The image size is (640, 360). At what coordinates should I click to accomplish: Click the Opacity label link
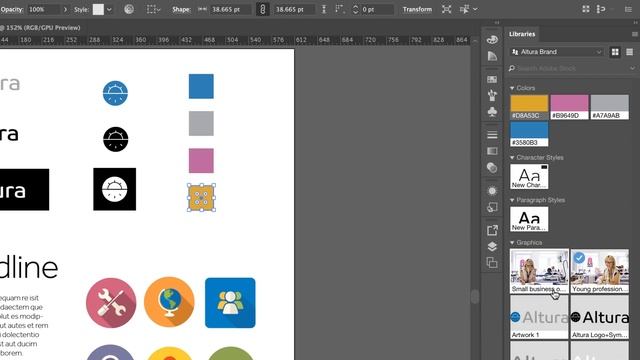click(x=12, y=9)
